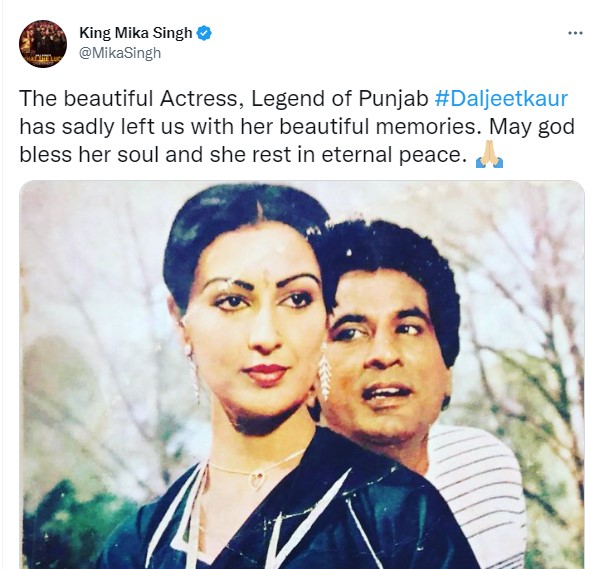
Task: Open the #Daljeetkaur hashtag
Action: click(x=501, y=98)
